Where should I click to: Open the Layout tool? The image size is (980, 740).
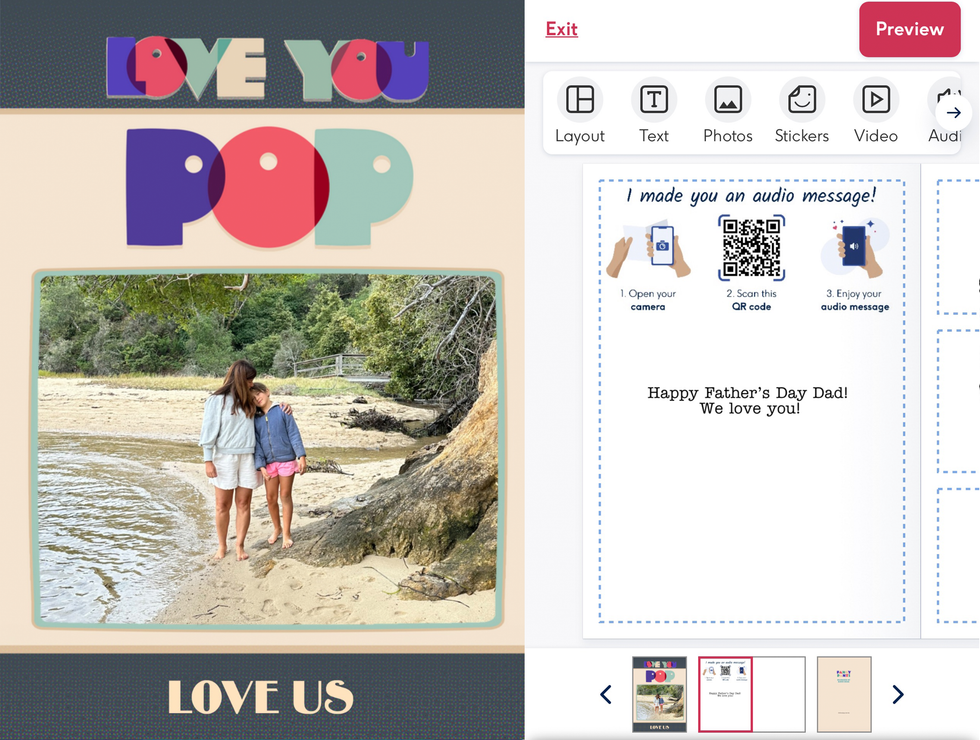click(580, 112)
